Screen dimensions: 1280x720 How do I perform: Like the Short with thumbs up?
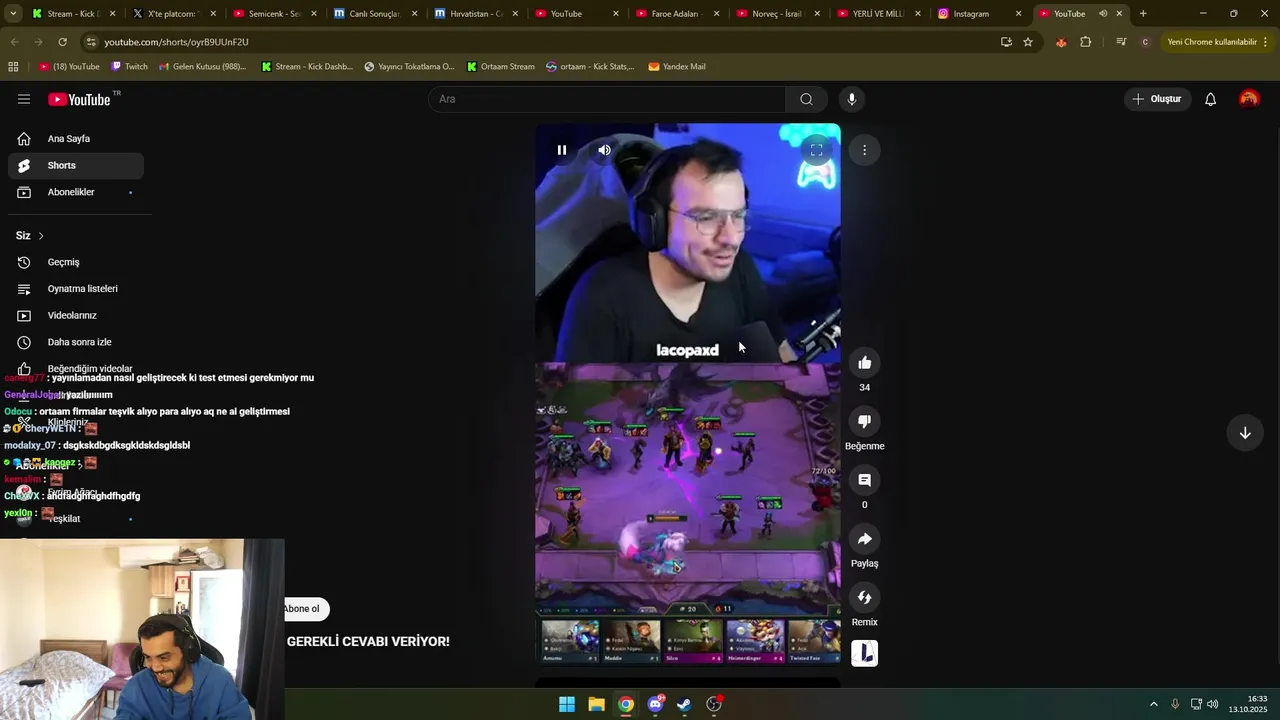click(x=865, y=363)
